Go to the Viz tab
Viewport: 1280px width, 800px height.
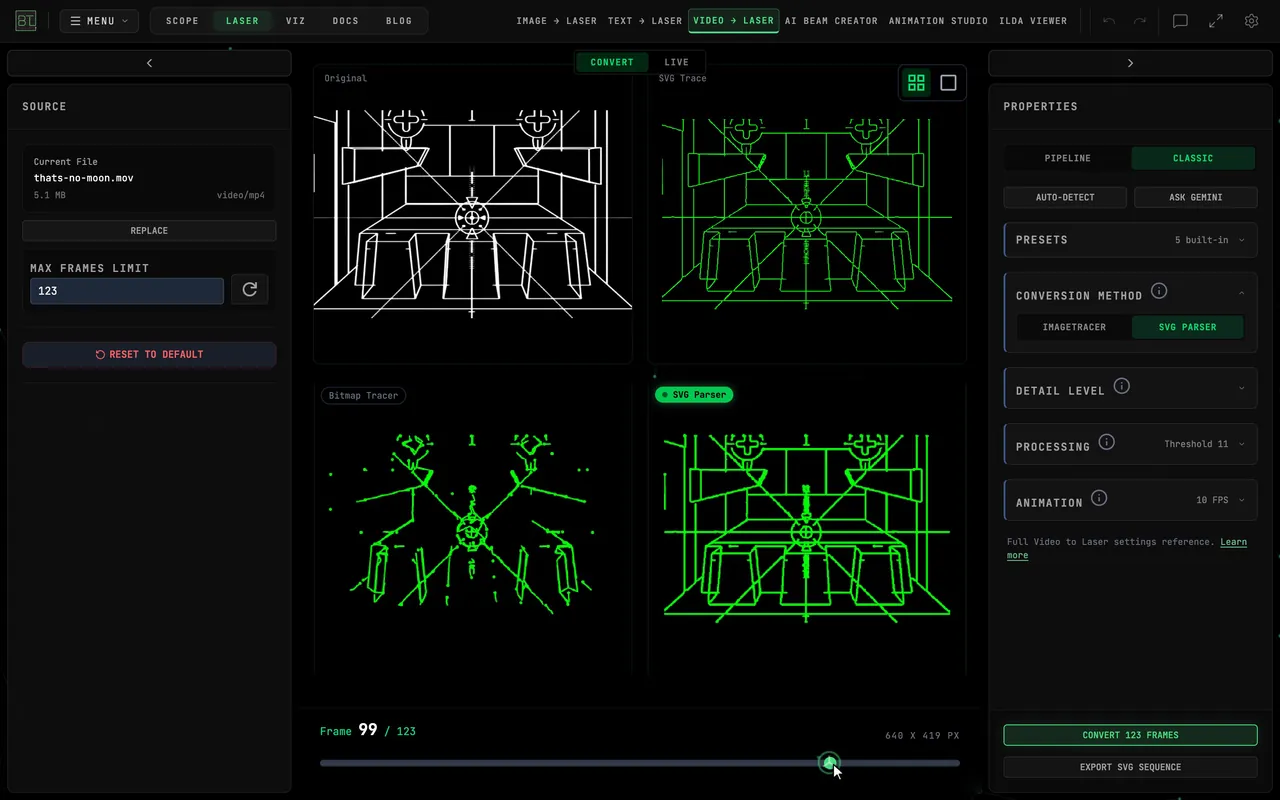click(295, 21)
